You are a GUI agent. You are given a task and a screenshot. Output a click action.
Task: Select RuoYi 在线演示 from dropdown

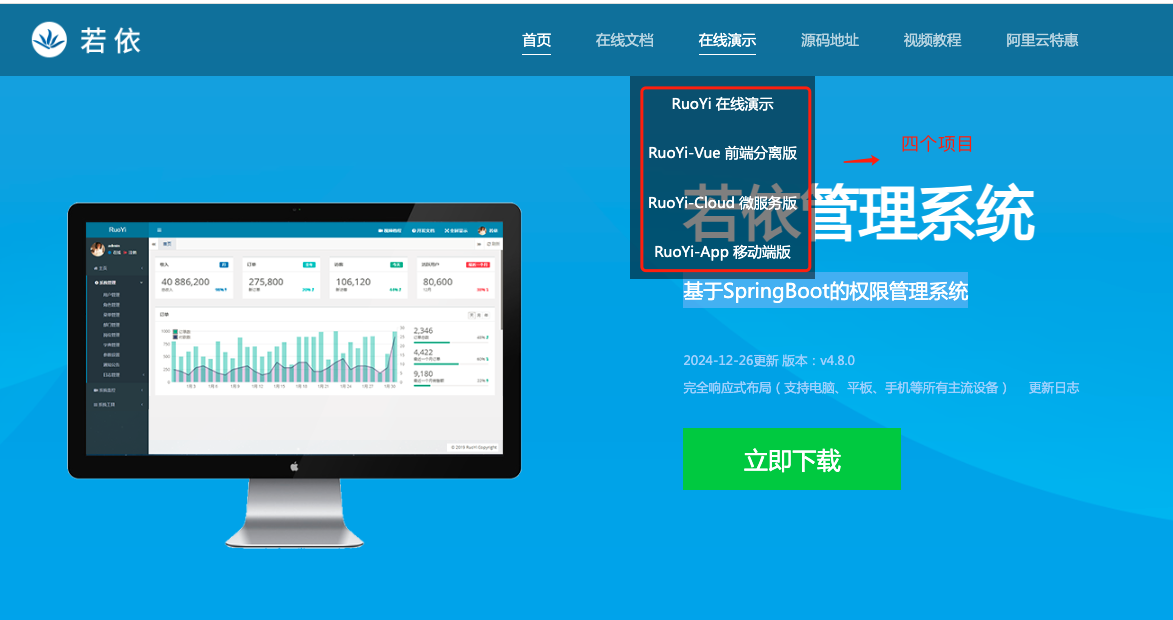tap(723, 104)
